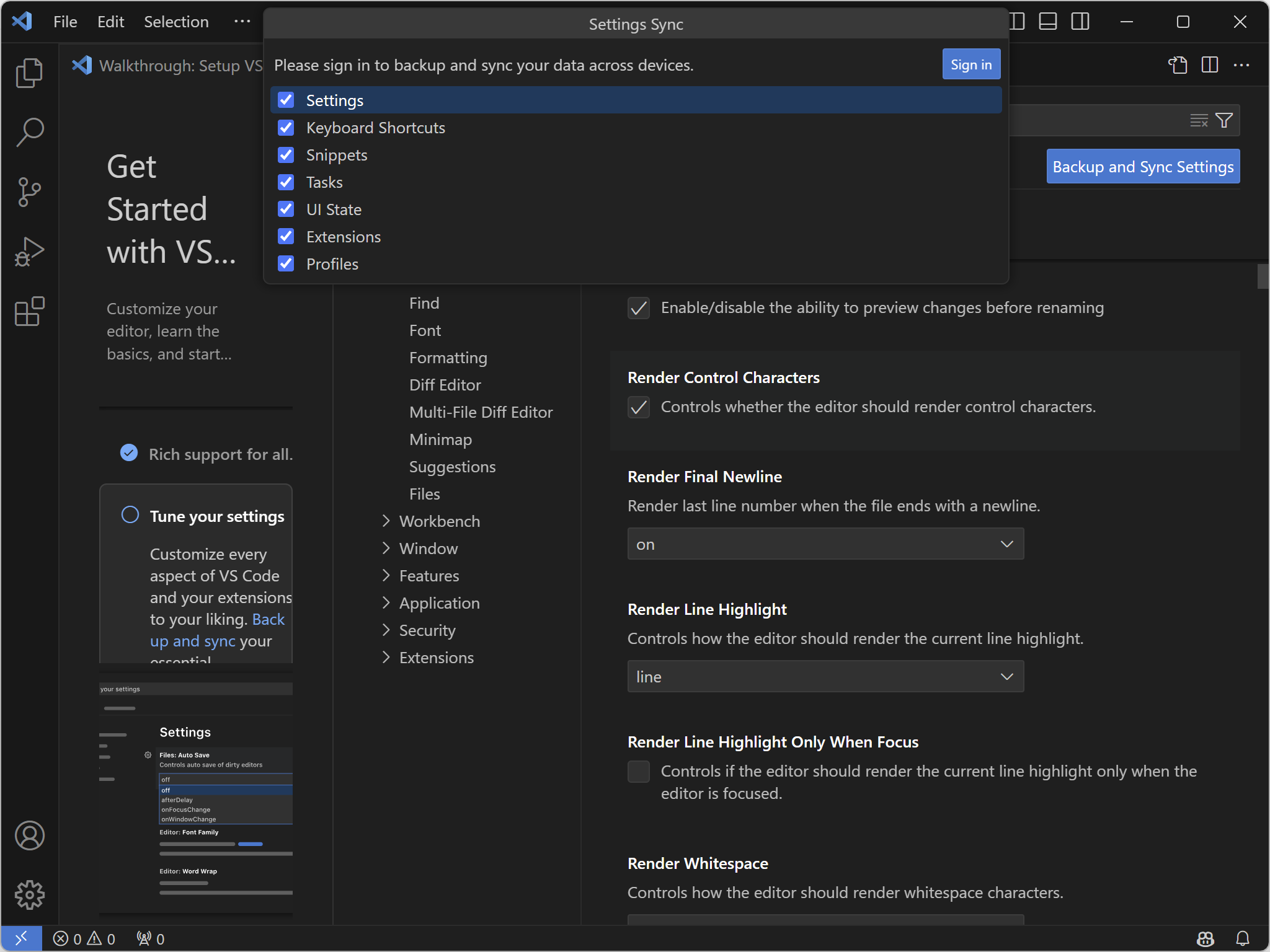Uncheck Keyboard Shortcuts sync option

point(286,128)
